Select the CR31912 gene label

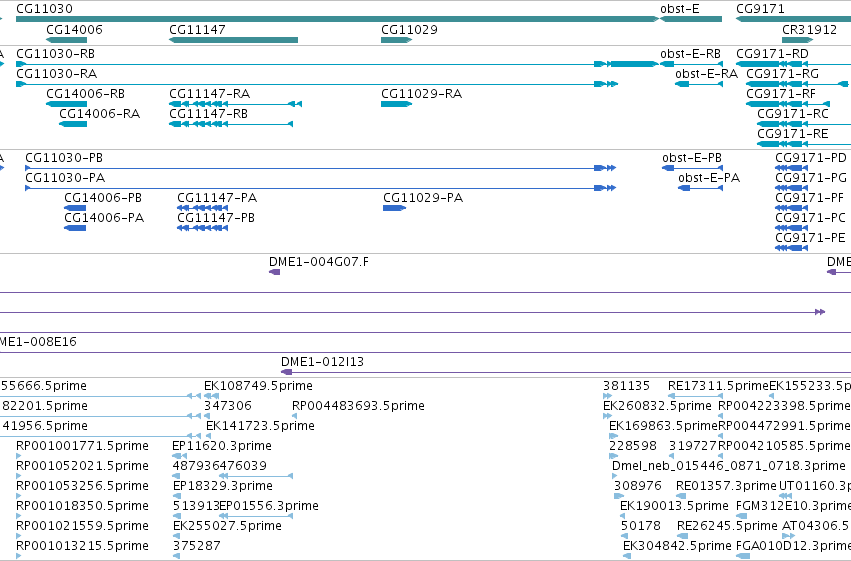pyautogui.click(x=809, y=29)
